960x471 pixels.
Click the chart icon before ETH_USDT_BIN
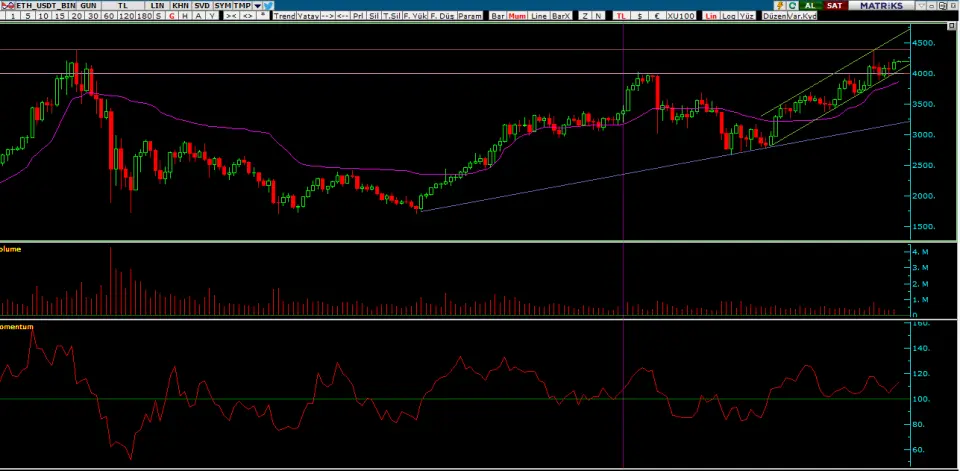coord(7,5)
